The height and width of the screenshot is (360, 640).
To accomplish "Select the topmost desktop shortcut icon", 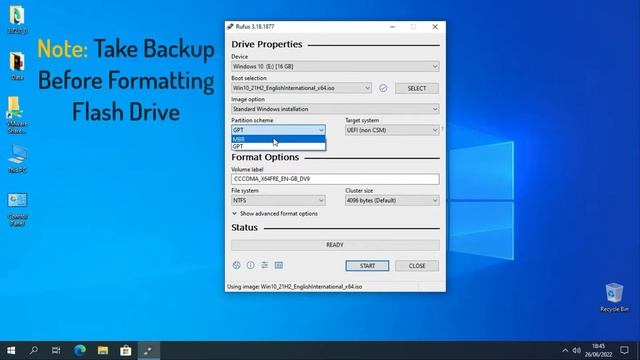I will tap(17, 19).
